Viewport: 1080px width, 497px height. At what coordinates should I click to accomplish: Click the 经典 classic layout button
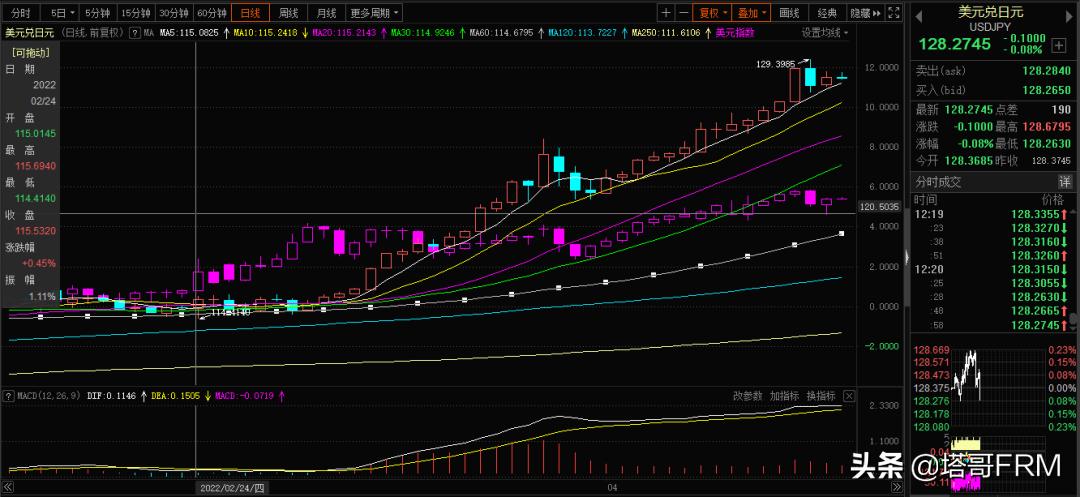click(828, 12)
